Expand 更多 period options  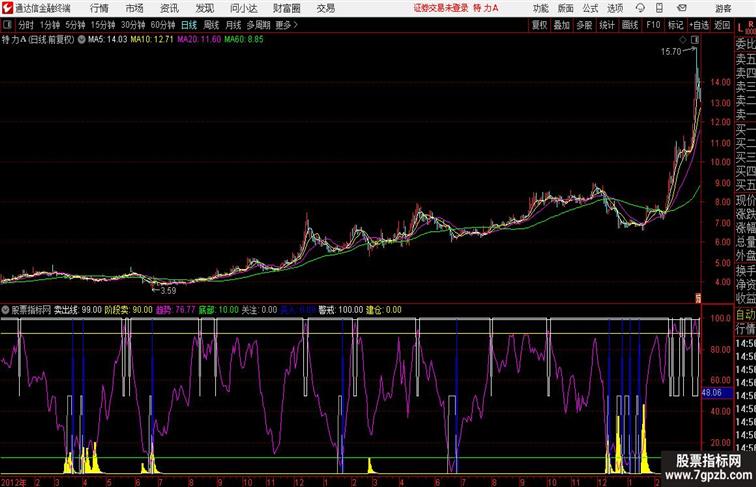pyautogui.click(x=286, y=25)
